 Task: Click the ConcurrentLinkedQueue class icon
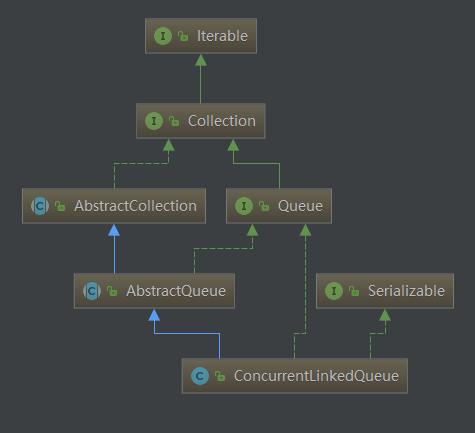[200, 376]
